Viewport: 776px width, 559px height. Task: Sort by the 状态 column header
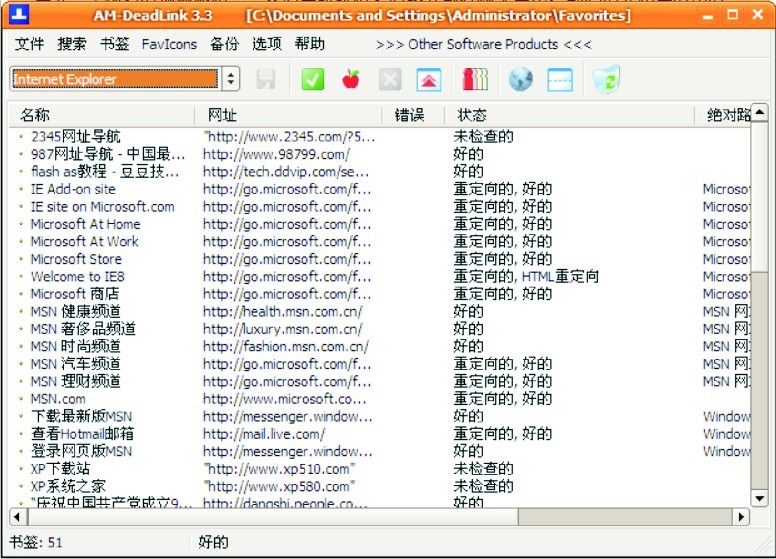(570, 115)
